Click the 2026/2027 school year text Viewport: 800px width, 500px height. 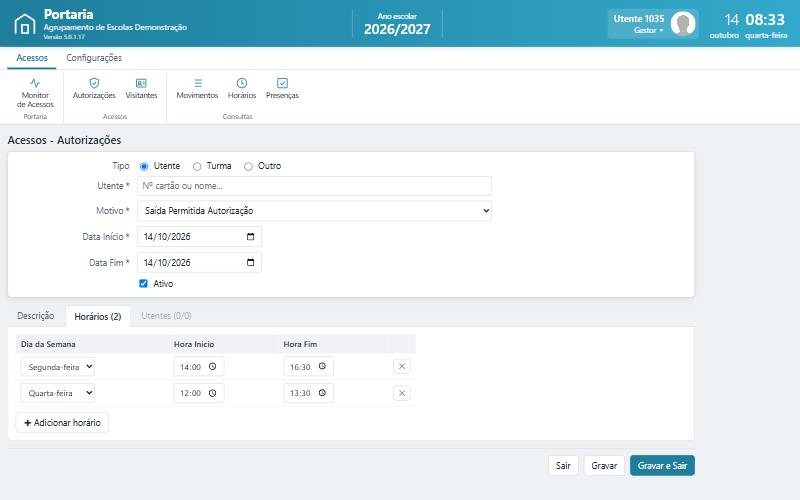397,29
